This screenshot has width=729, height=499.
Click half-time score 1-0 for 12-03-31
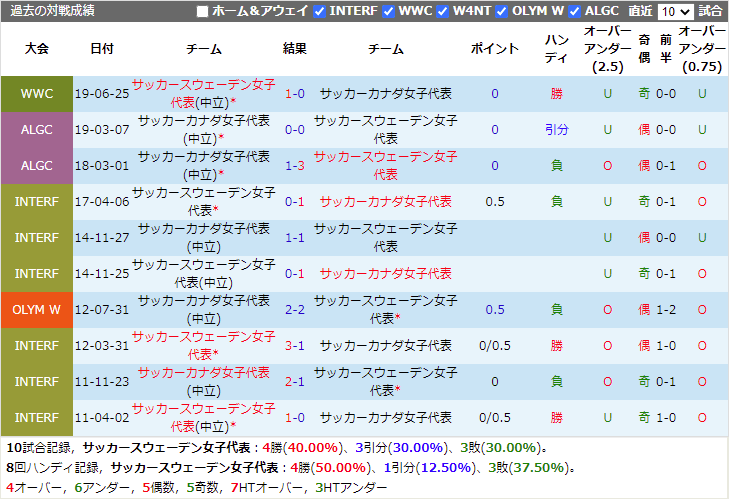pyautogui.click(x=666, y=346)
